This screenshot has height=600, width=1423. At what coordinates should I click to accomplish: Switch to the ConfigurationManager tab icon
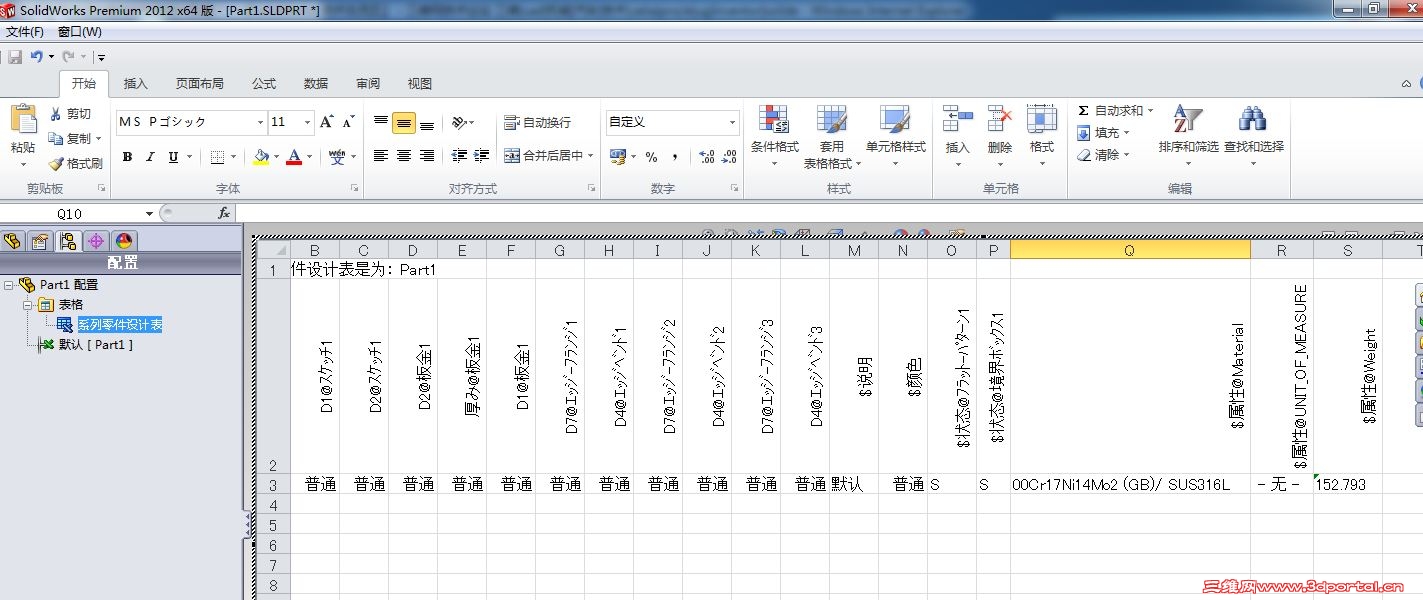[x=68, y=241]
